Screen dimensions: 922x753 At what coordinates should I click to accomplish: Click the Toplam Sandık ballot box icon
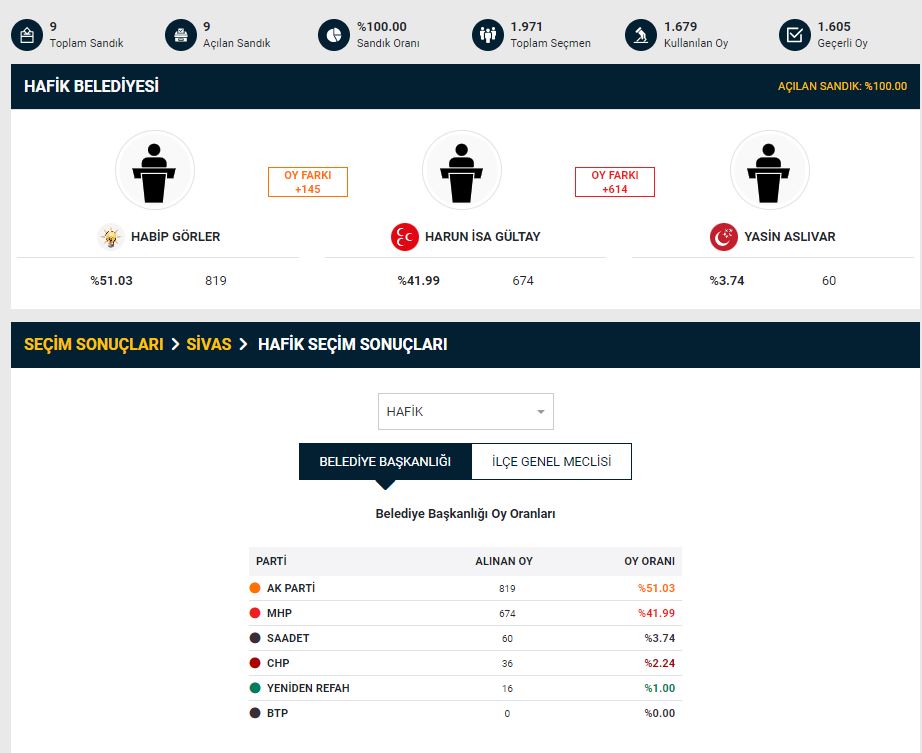27,35
